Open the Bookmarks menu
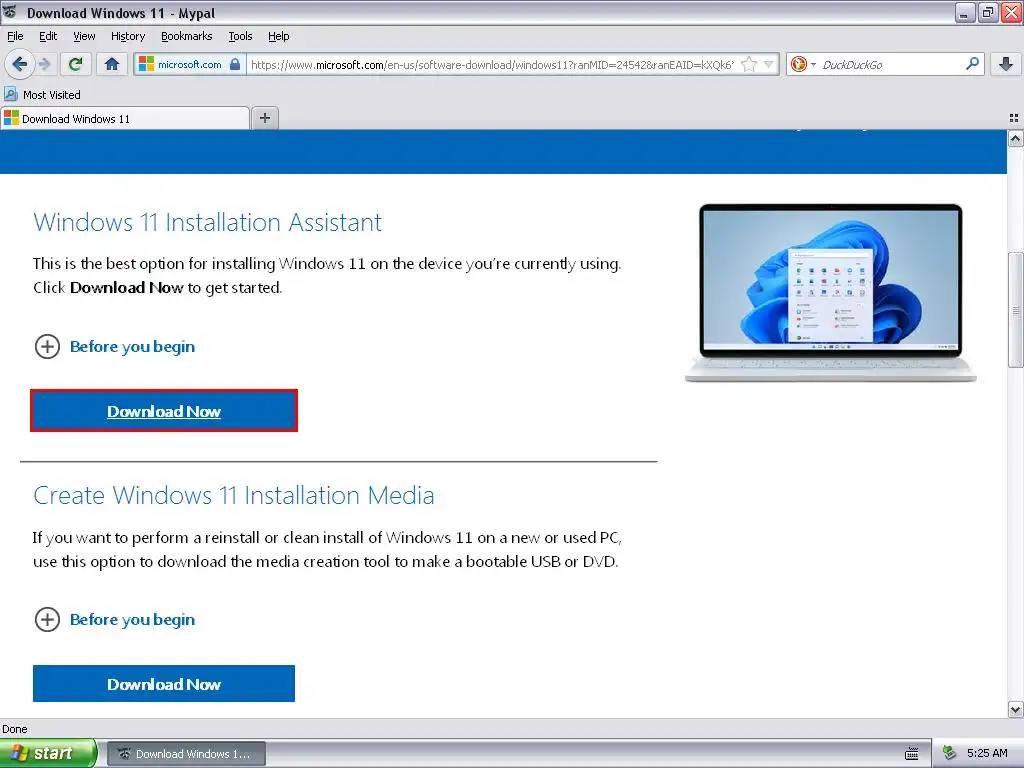 (186, 36)
